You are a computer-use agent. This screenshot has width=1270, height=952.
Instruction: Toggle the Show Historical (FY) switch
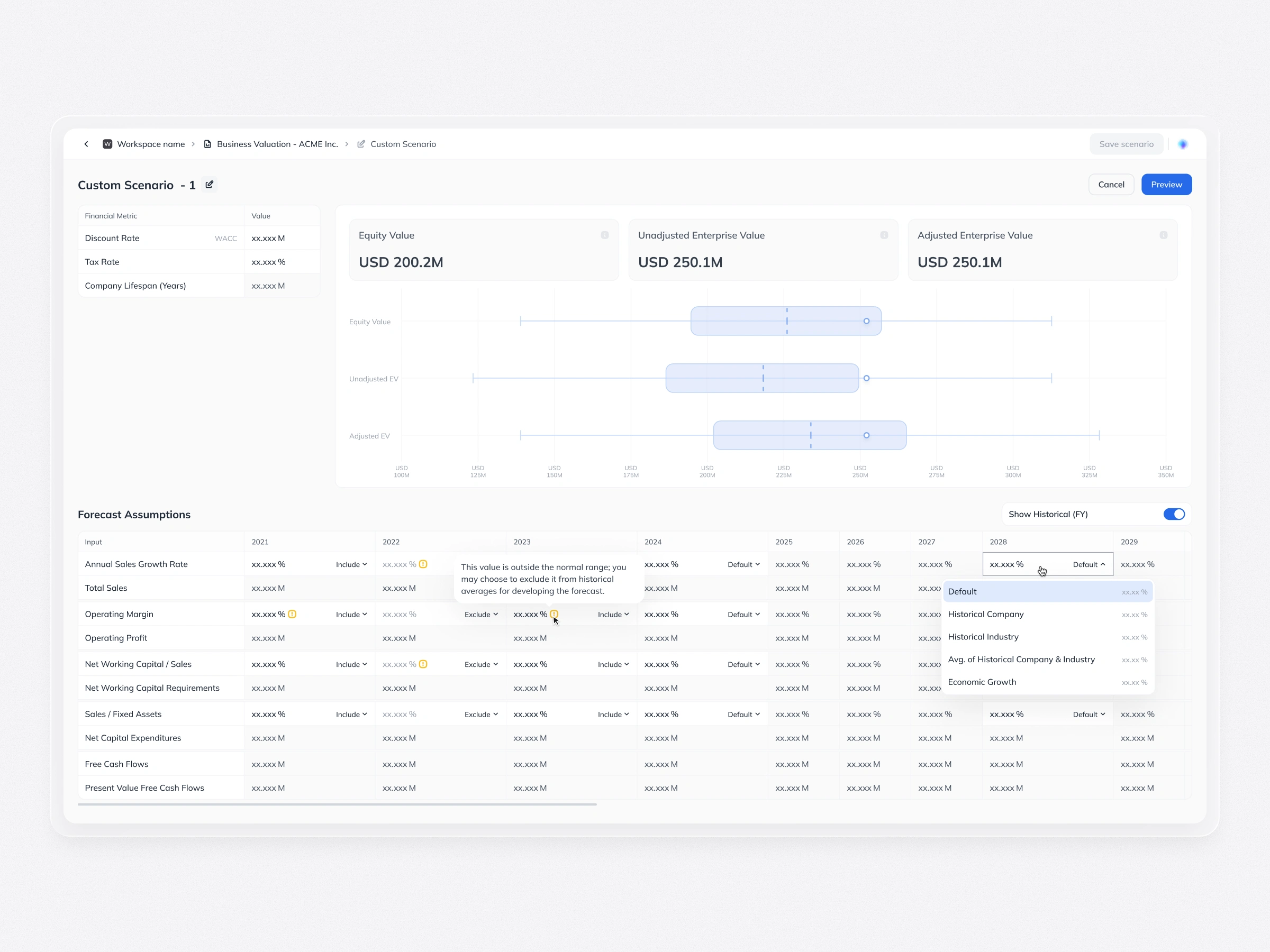pos(1174,514)
